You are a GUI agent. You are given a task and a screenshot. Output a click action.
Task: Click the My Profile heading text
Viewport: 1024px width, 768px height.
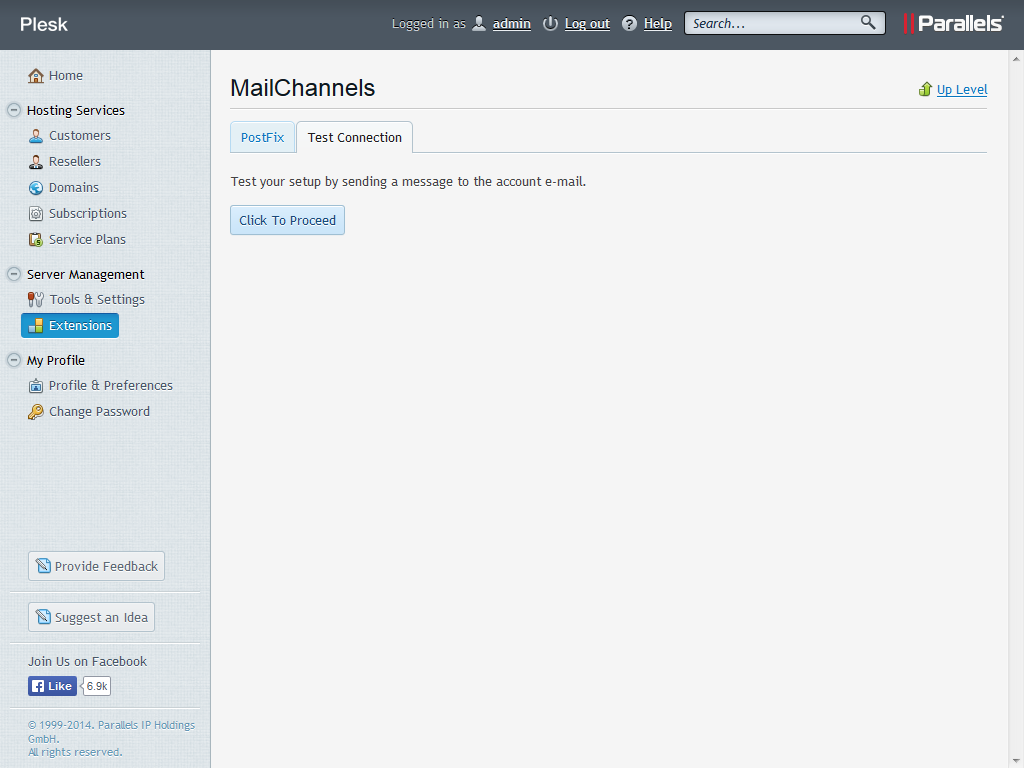56,360
